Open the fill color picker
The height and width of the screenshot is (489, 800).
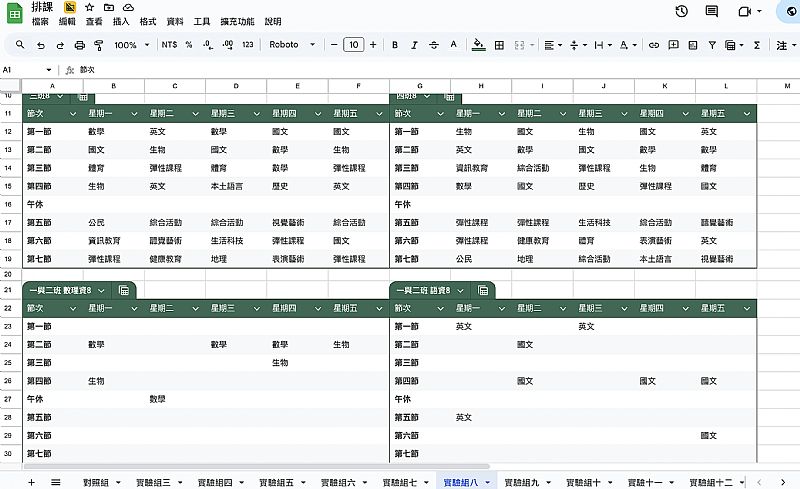click(x=478, y=45)
